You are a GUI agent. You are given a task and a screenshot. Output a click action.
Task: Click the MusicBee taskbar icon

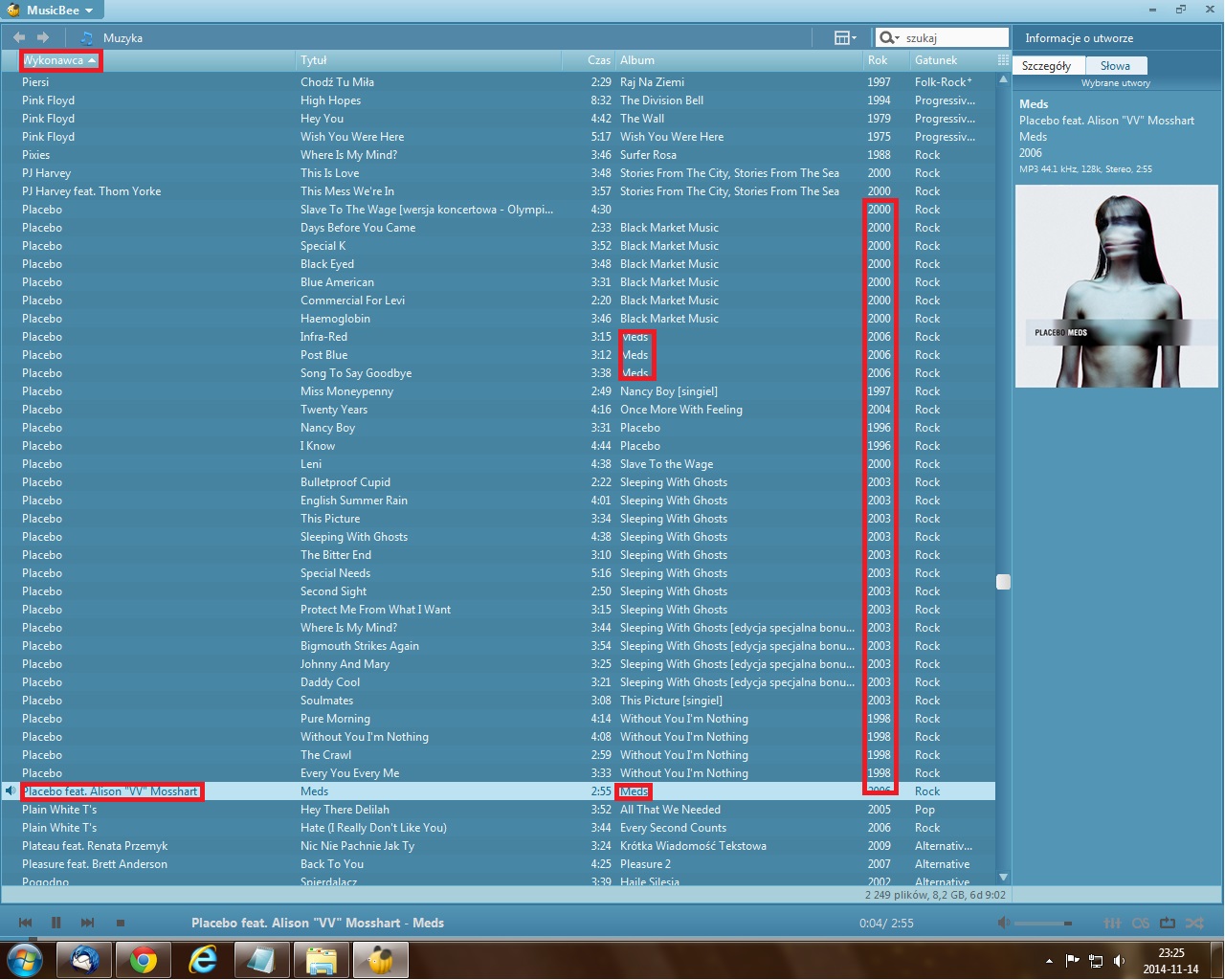click(381, 959)
